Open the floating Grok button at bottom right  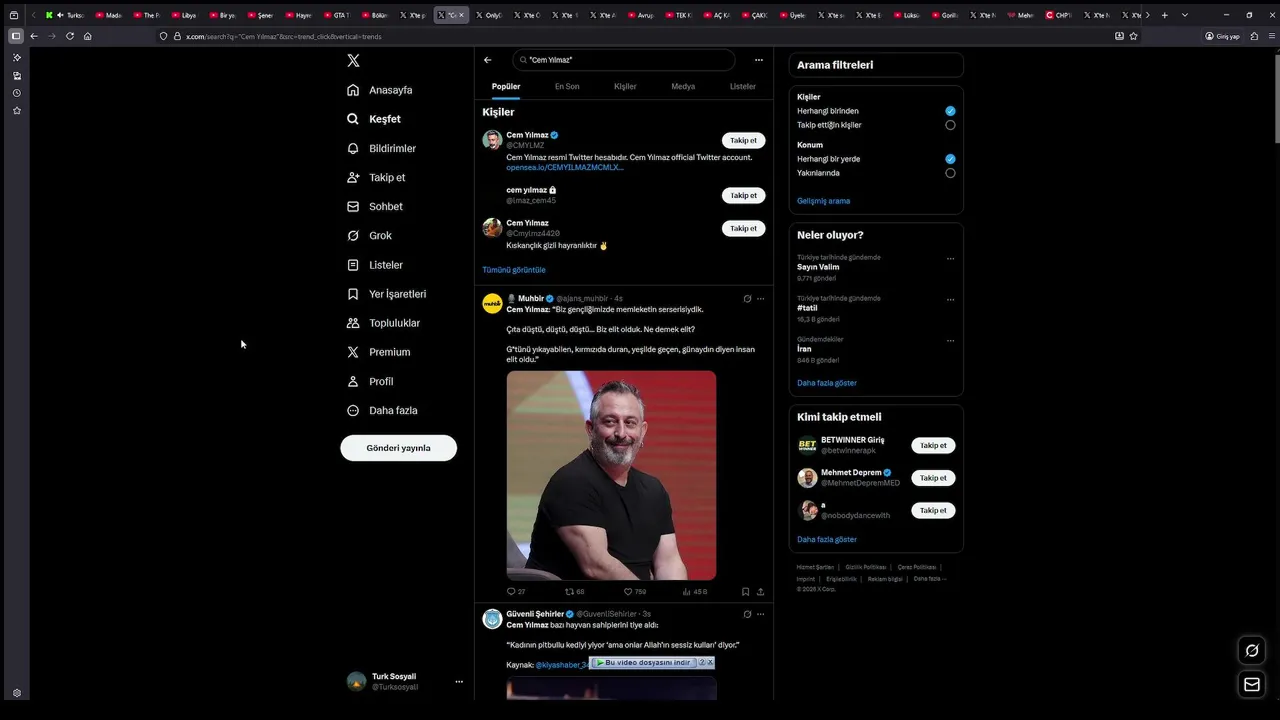tap(1251, 651)
